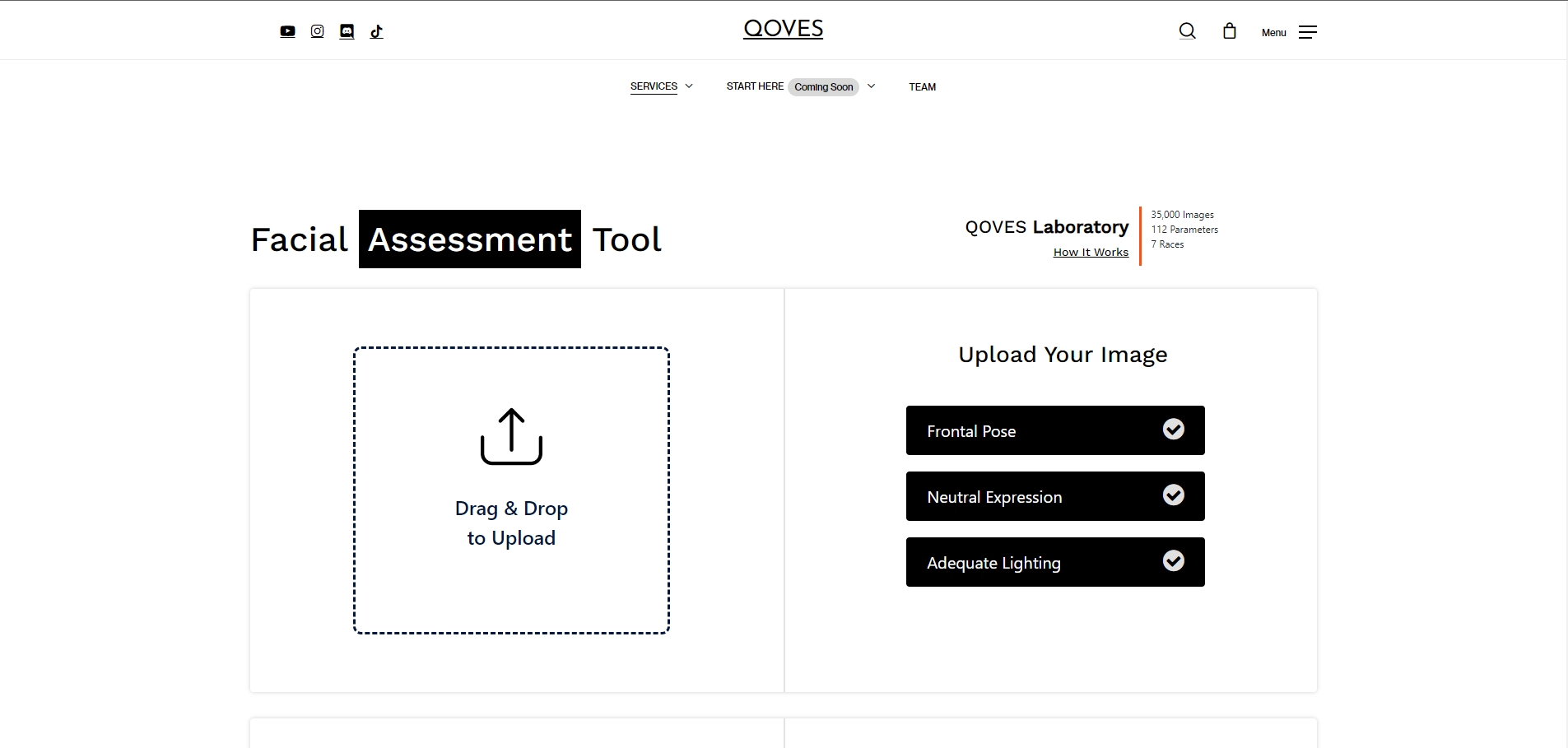Open the QOVES YouTube channel icon
The image size is (1568, 748).
pos(287,31)
